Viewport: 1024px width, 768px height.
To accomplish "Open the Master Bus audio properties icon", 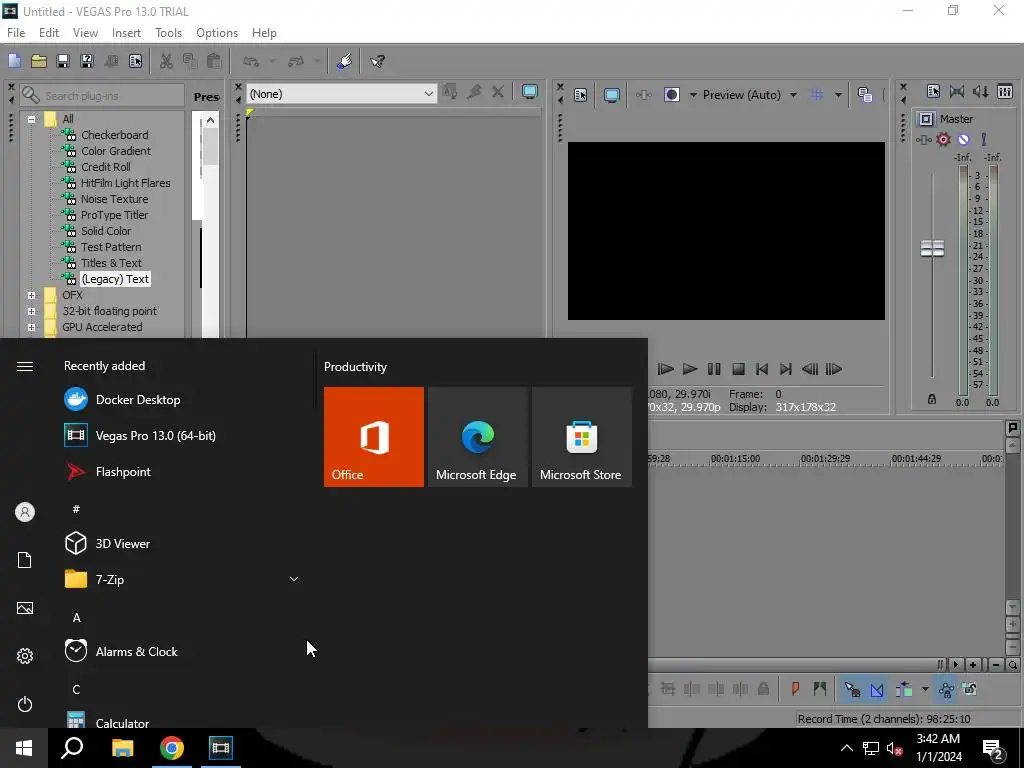I will pos(933,92).
